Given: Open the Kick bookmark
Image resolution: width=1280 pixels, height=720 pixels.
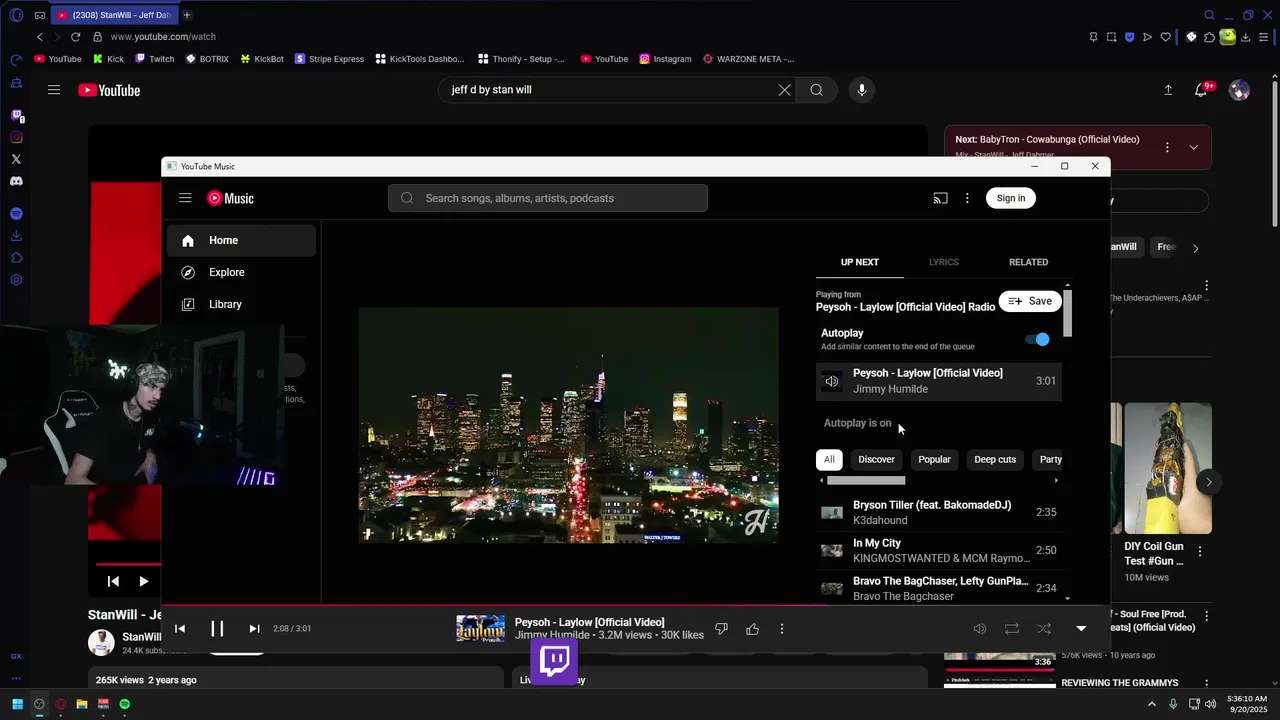Looking at the screenshot, I should (x=108, y=59).
